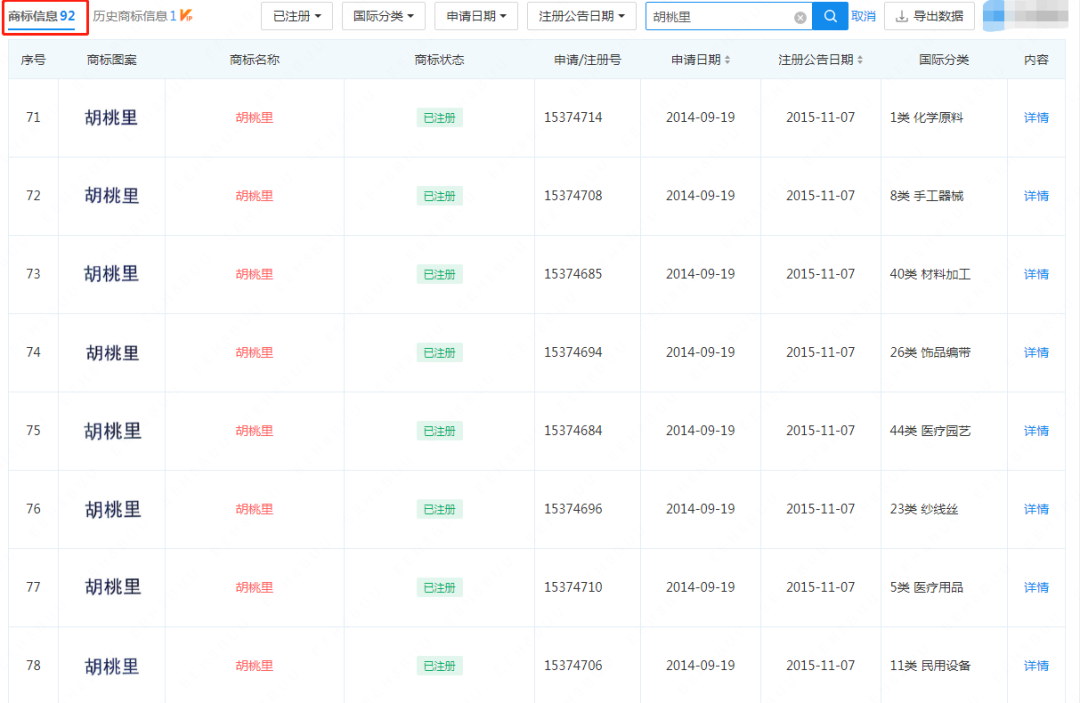Click the 1类 化学原料 class cell
This screenshot has width=1080, height=703.
(926, 118)
